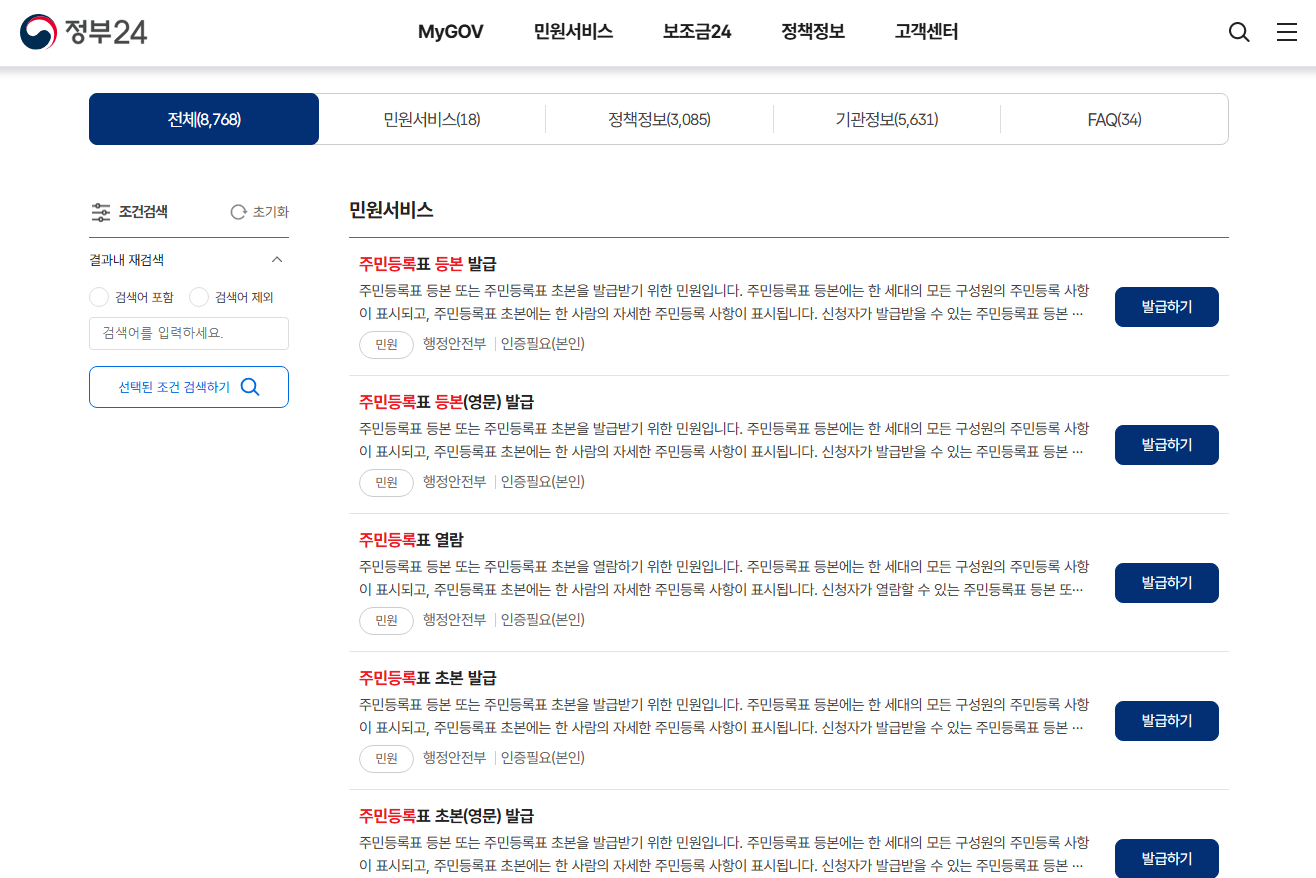This screenshot has height=878, width=1316.
Task: Switch to the FAQ(34) tab
Action: coord(1114,118)
